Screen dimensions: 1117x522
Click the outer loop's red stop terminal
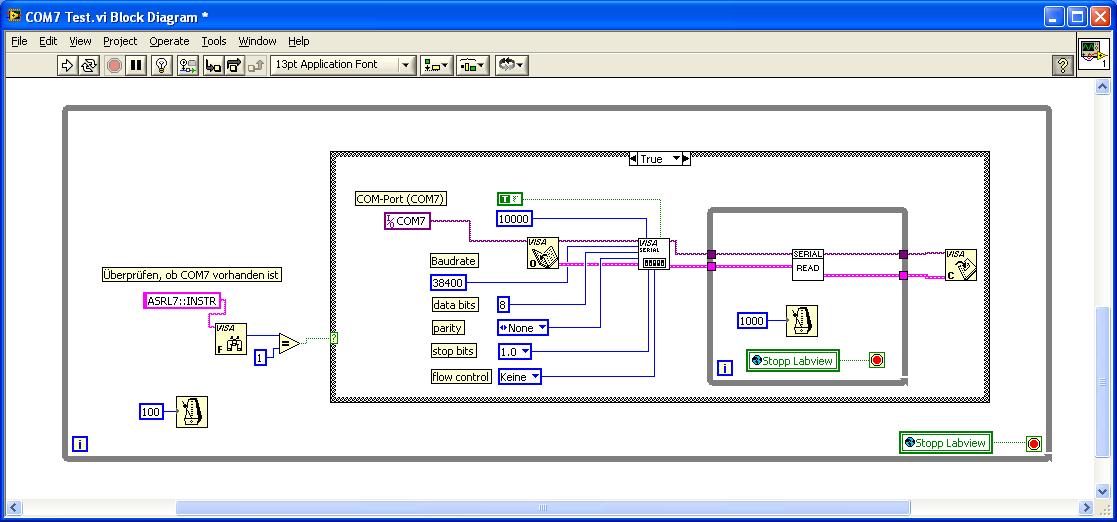1034,444
